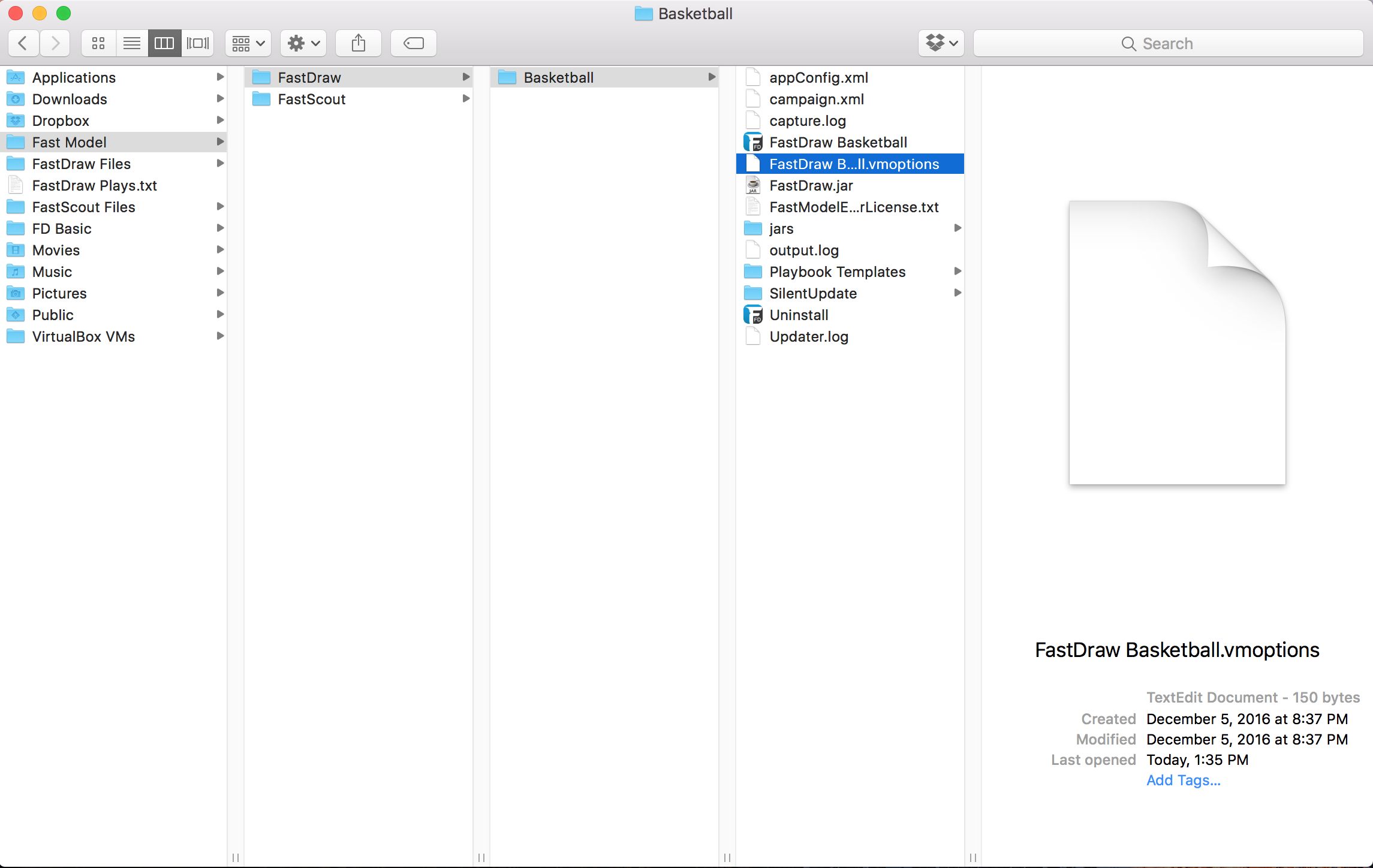Select the Downloads folder icon
This screenshot has height=868, width=1373.
pos(16,99)
